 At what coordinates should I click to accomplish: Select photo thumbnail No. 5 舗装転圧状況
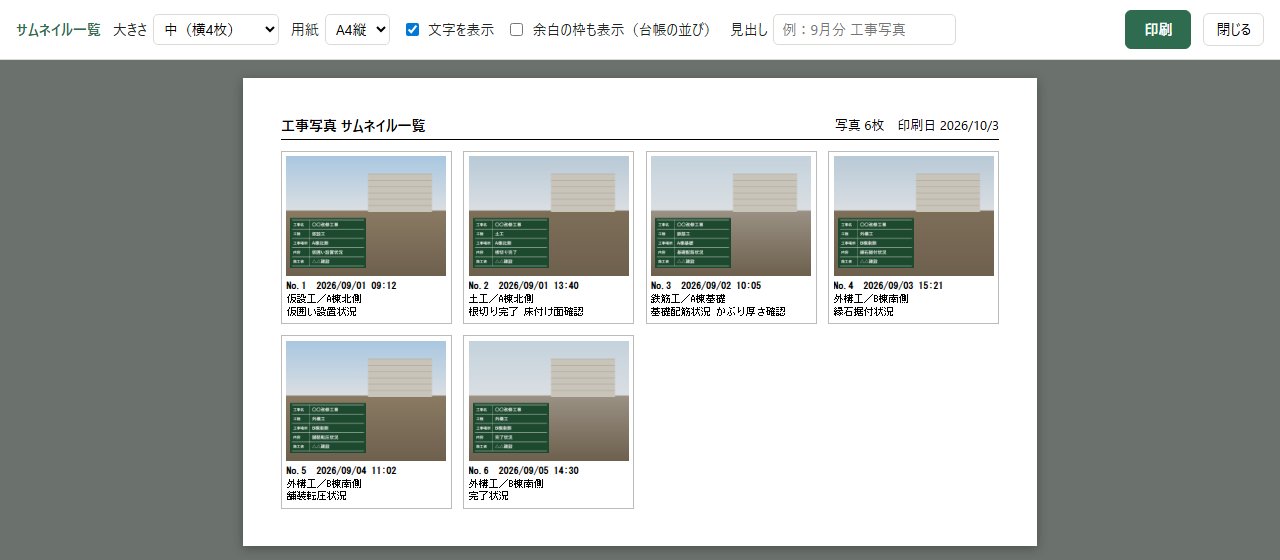[366, 401]
